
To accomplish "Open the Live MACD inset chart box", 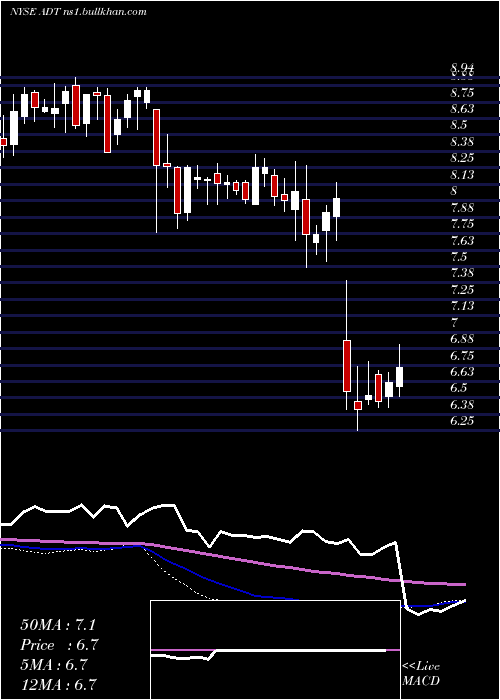I will pos(275,650).
